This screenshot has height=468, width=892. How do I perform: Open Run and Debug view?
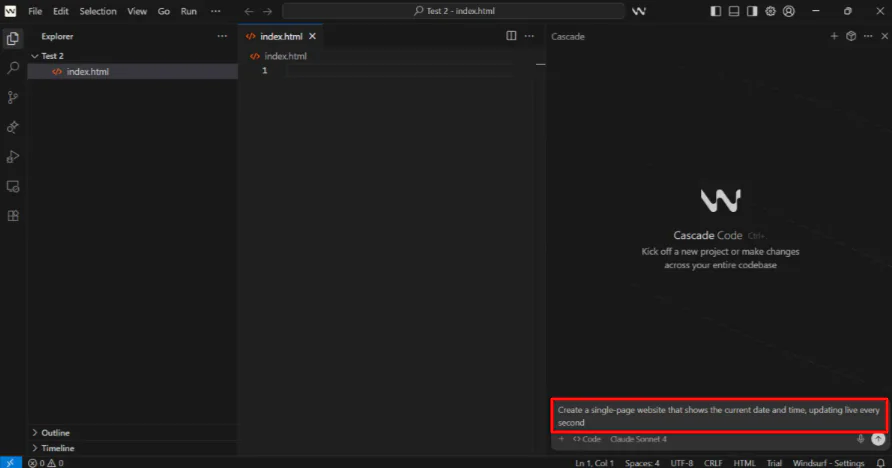[x=13, y=157]
